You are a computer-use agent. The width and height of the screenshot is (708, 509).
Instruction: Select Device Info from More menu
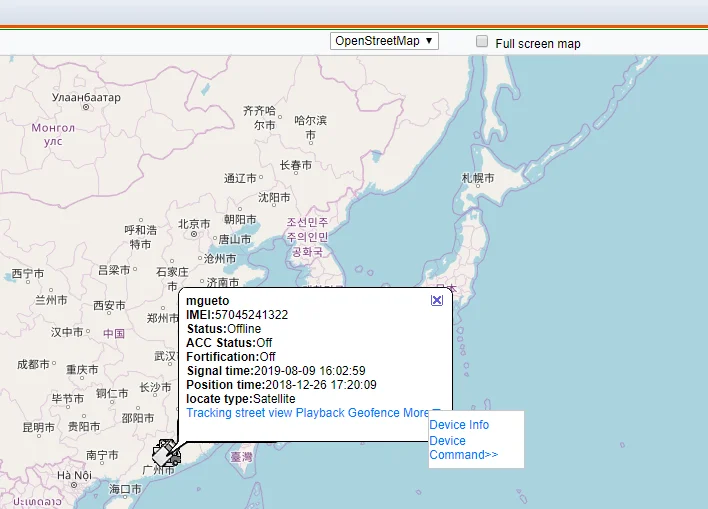point(459,425)
